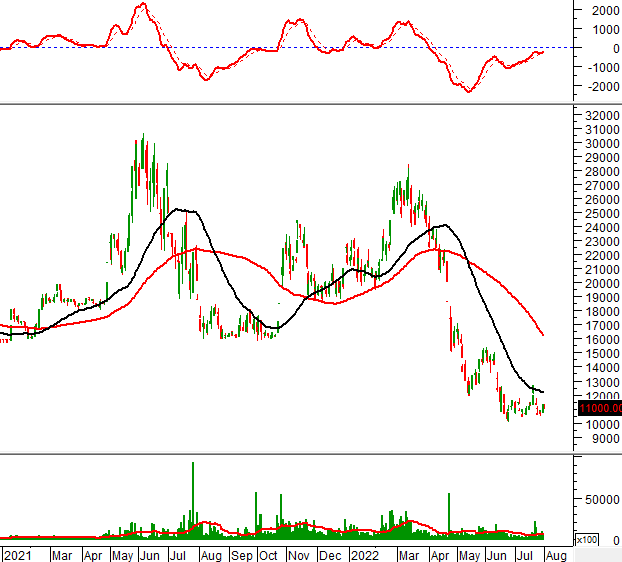Image resolution: width=622 pixels, height=562 pixels.
Task: Select the 2022 label on time axis
Action: tap(362, 553)
